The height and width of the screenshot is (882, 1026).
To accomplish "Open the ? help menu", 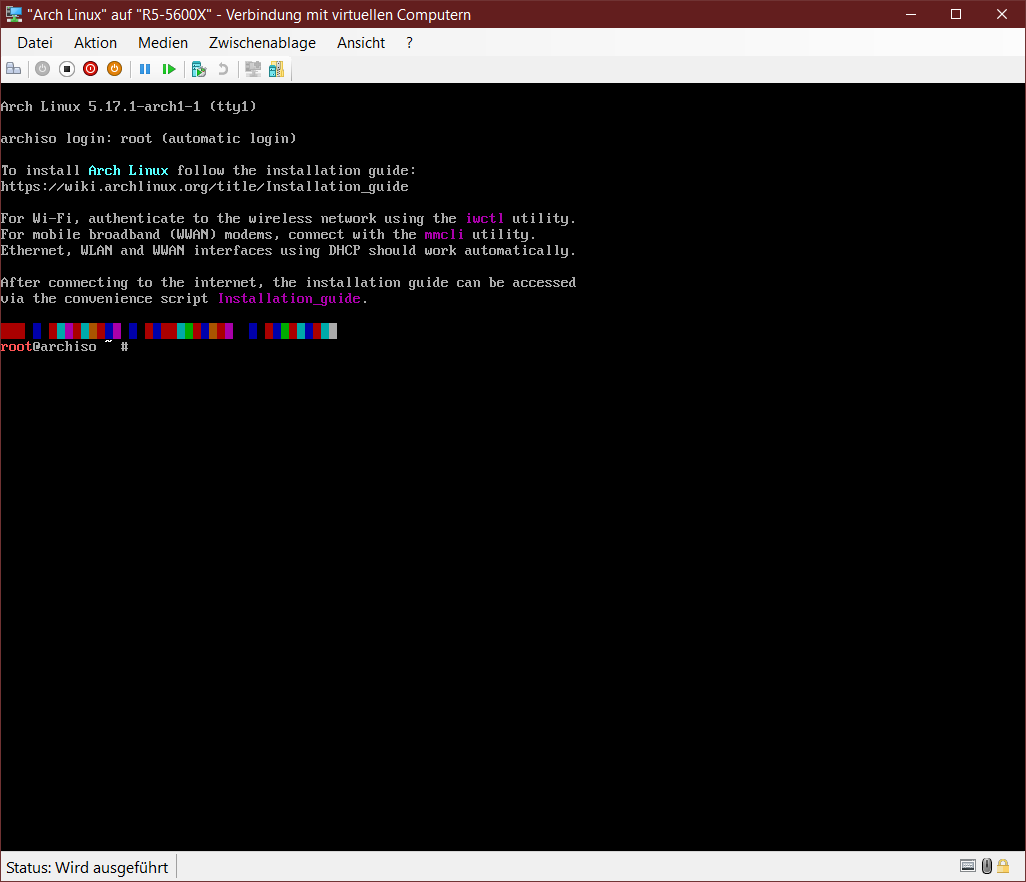I will pyautogui.click(x=410, y=43).
